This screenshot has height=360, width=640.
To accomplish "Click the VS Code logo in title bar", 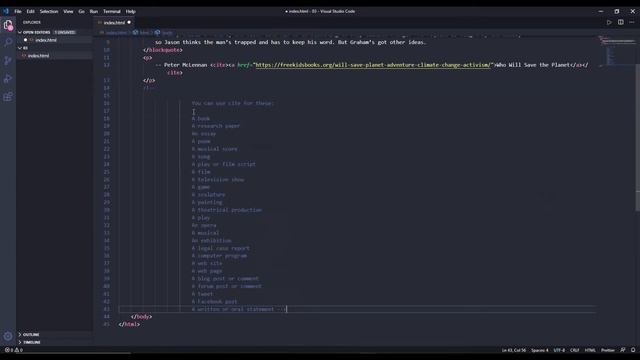I will (6, 11).
